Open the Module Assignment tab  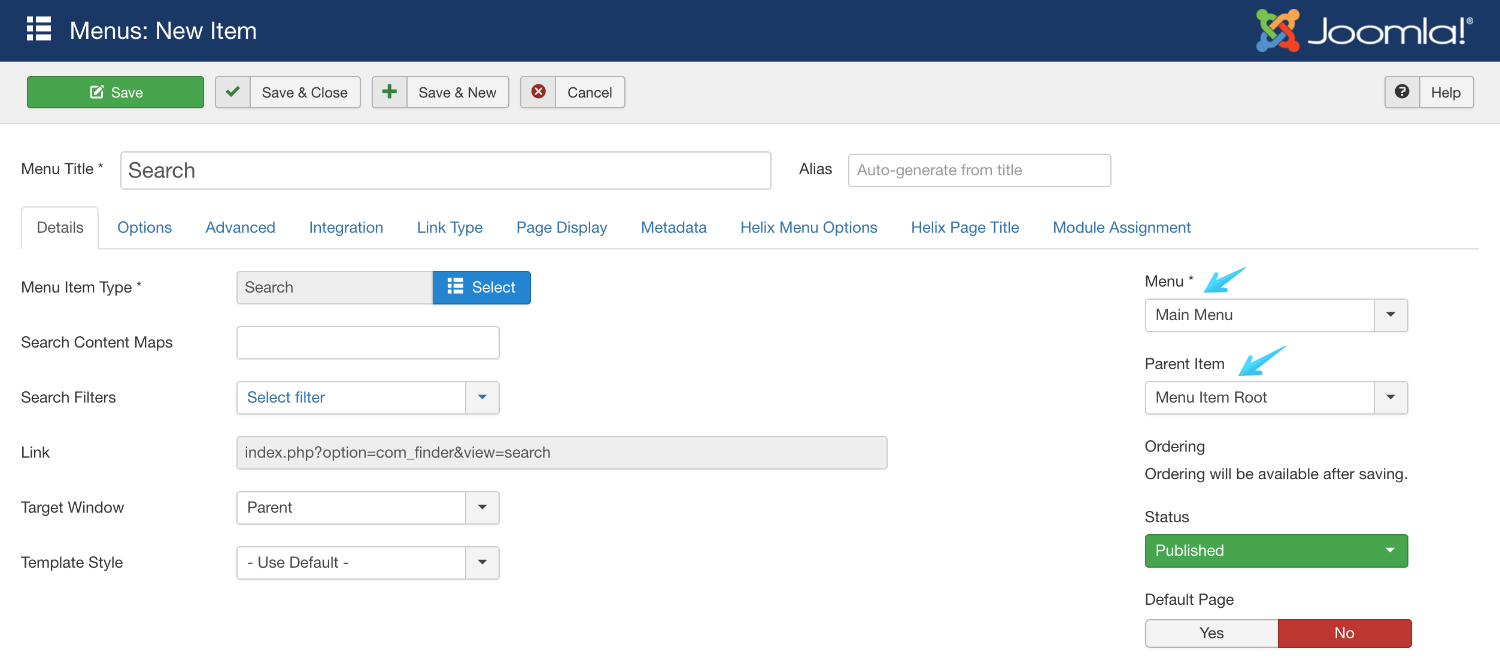1121,227
